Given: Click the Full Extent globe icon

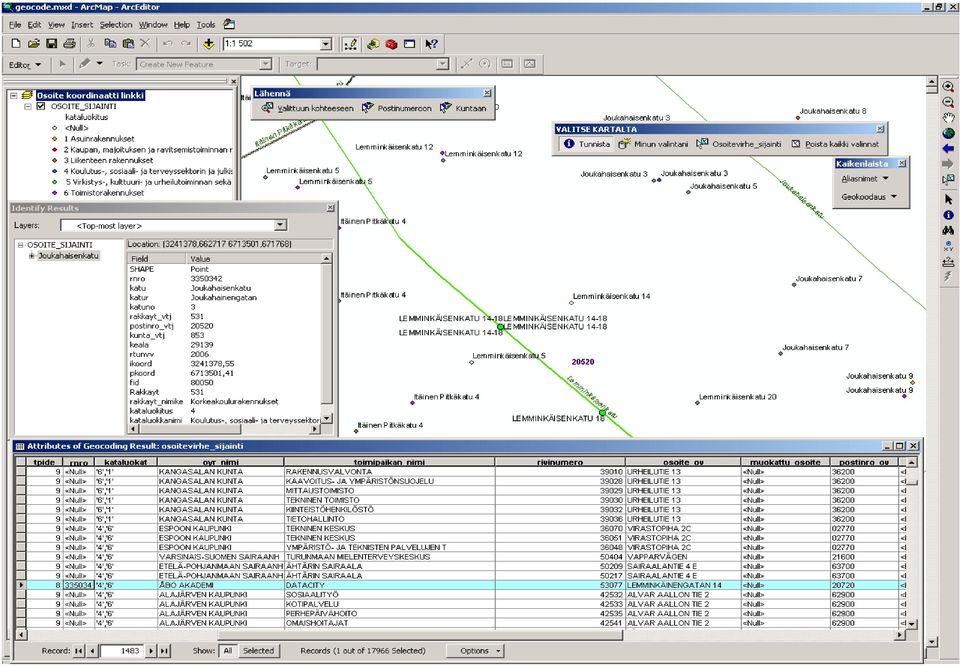Looking at the screenshot, I should (x=948, y=134).
